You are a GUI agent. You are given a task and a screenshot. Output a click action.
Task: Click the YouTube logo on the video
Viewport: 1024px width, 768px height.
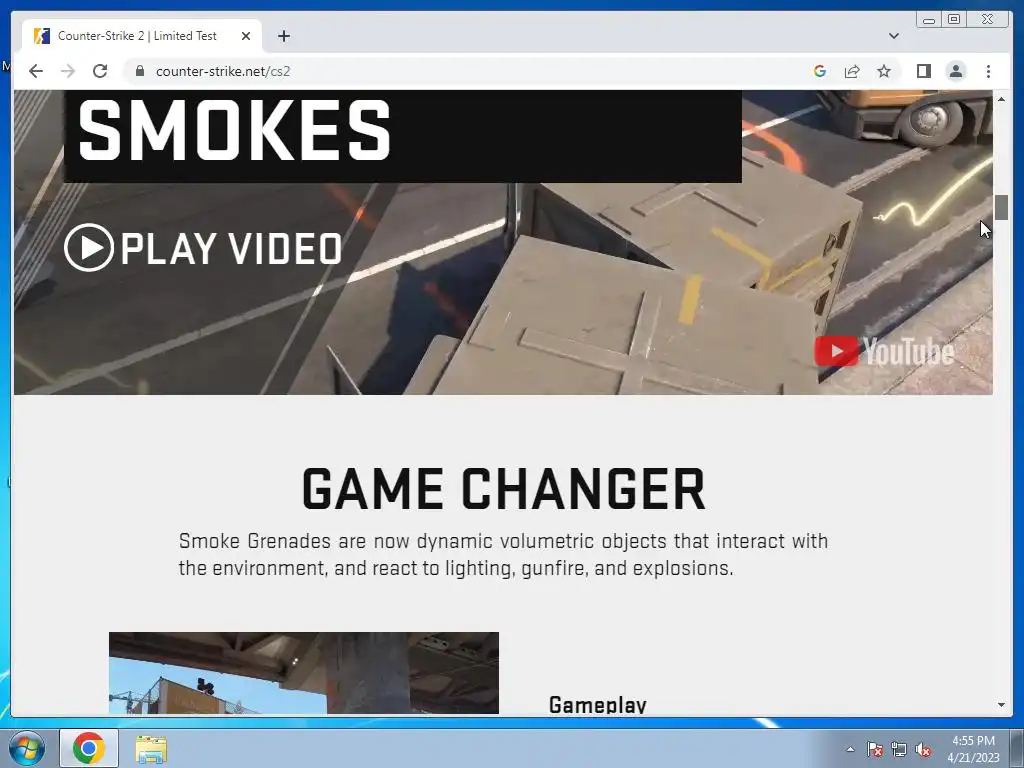(x=884, y=351)
